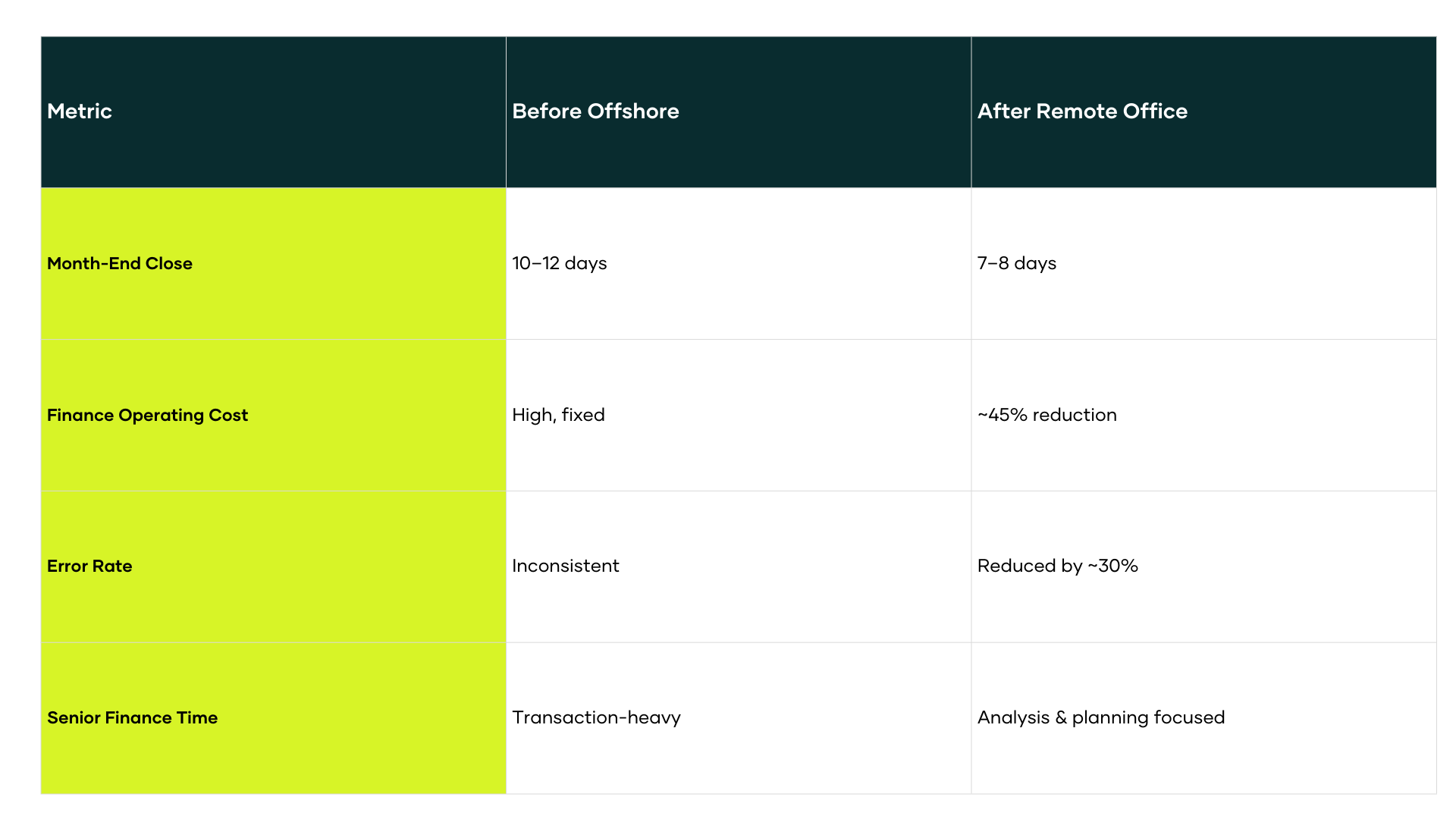Click the Inconsistent cell
1456x819 pixels.
point(566,566)
